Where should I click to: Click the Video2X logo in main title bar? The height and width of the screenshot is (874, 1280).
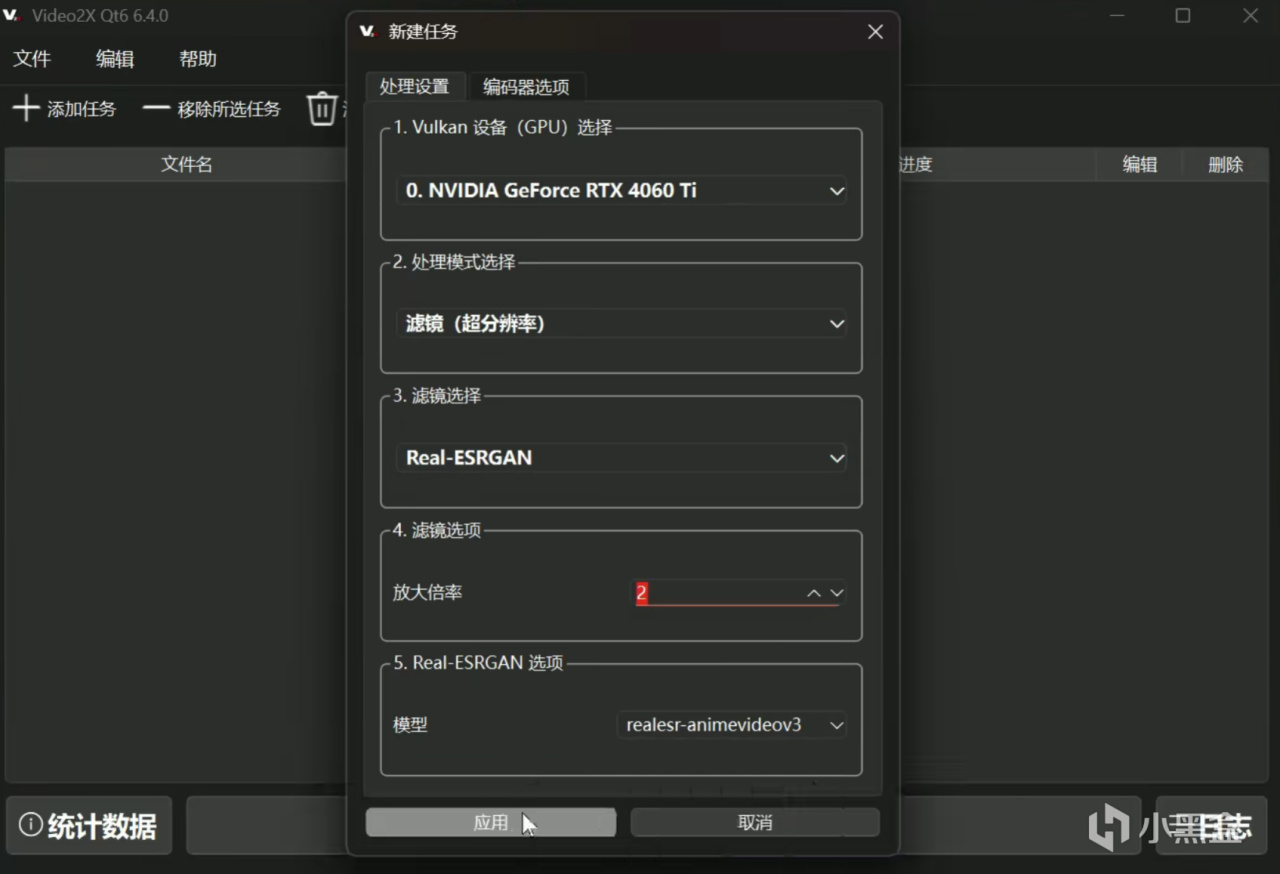(13, 16)
